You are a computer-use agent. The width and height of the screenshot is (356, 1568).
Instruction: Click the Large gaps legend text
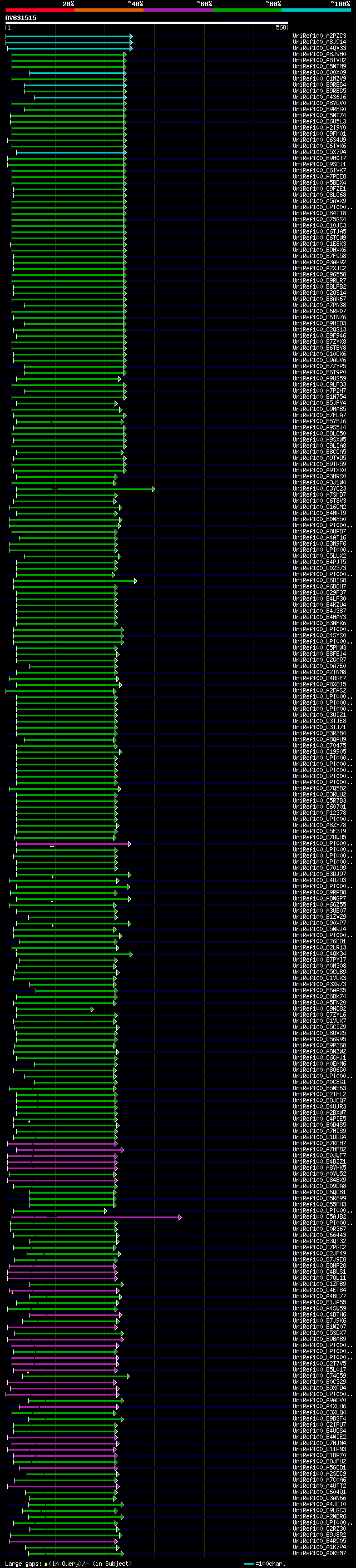pyautogui.click(x=68, y=1563)
